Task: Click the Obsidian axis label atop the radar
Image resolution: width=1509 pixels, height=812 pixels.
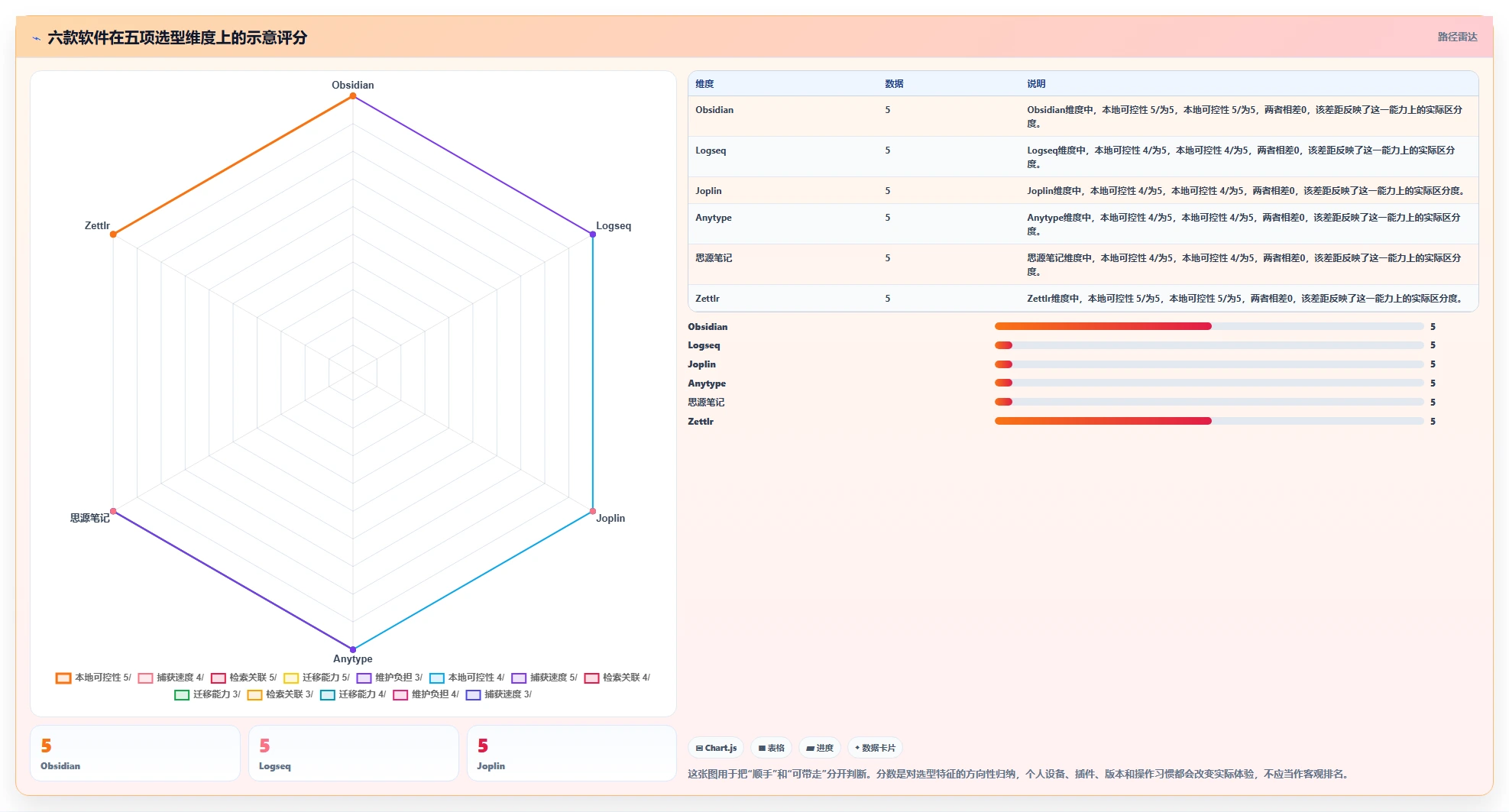Action: coord(353,85)
